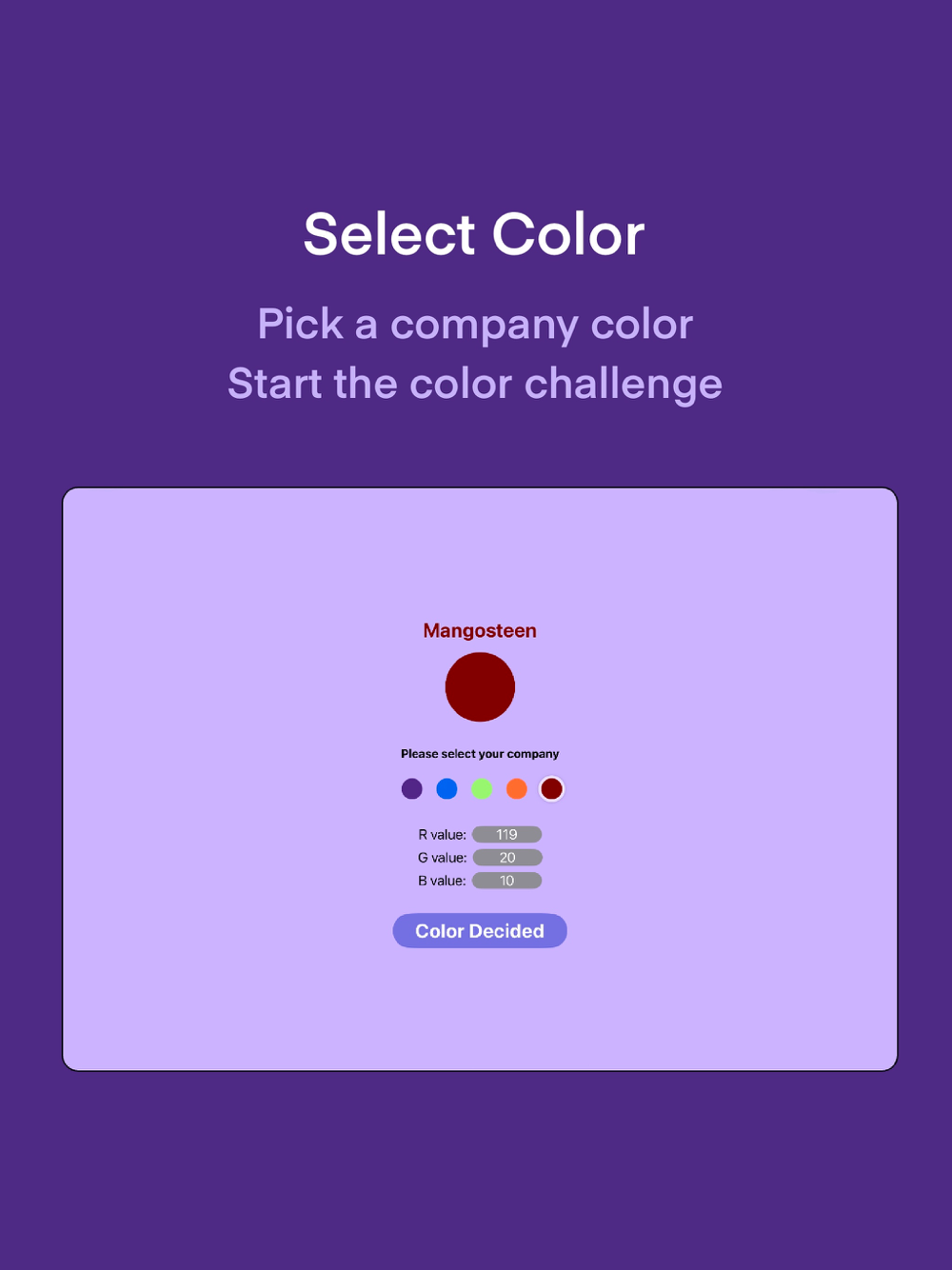Click the Select Color heading
Screen dimensions: 952x1270
coord(474,234)
